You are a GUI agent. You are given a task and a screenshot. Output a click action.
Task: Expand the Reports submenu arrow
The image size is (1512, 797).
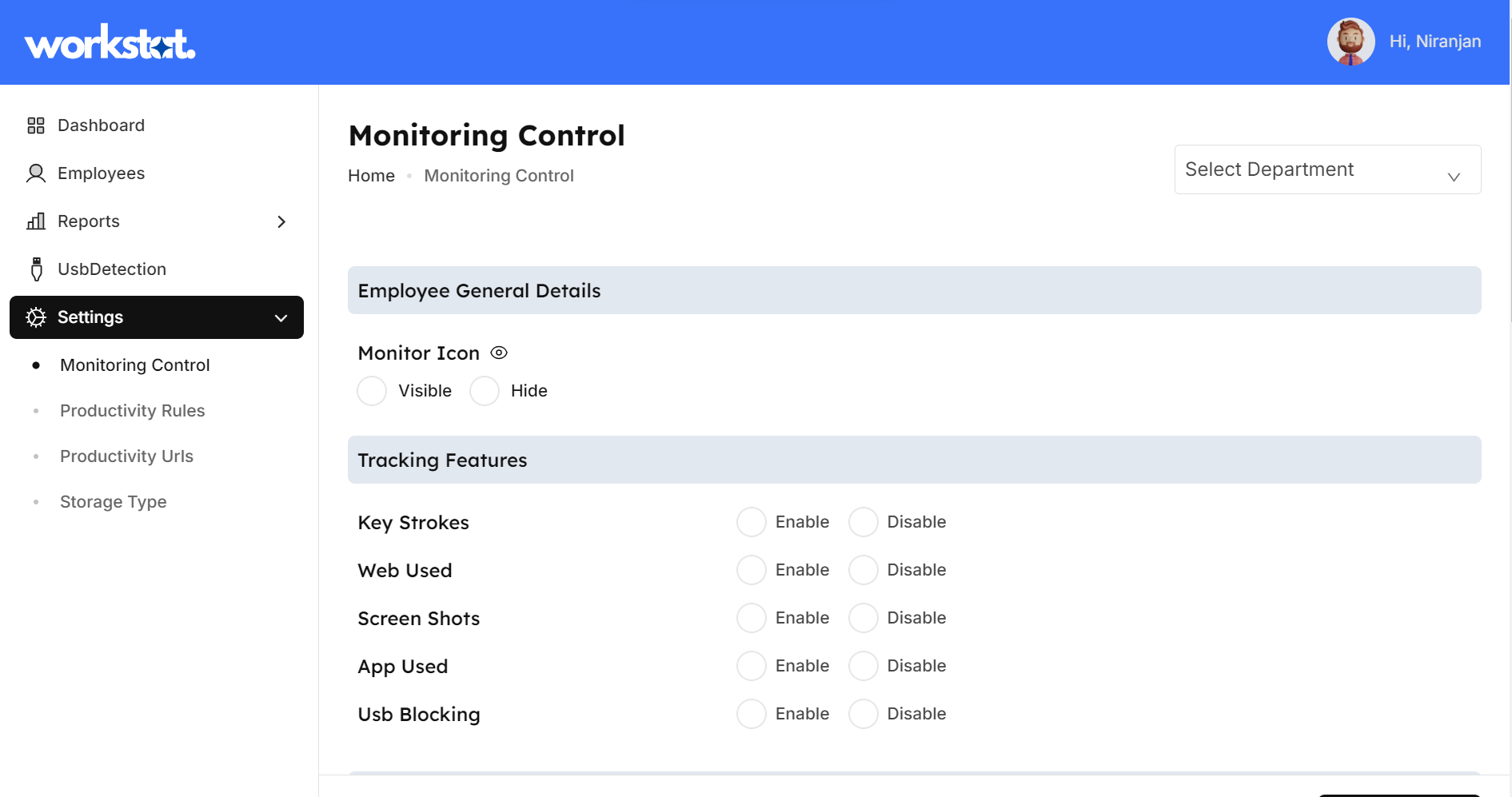[x=281, y=221]
